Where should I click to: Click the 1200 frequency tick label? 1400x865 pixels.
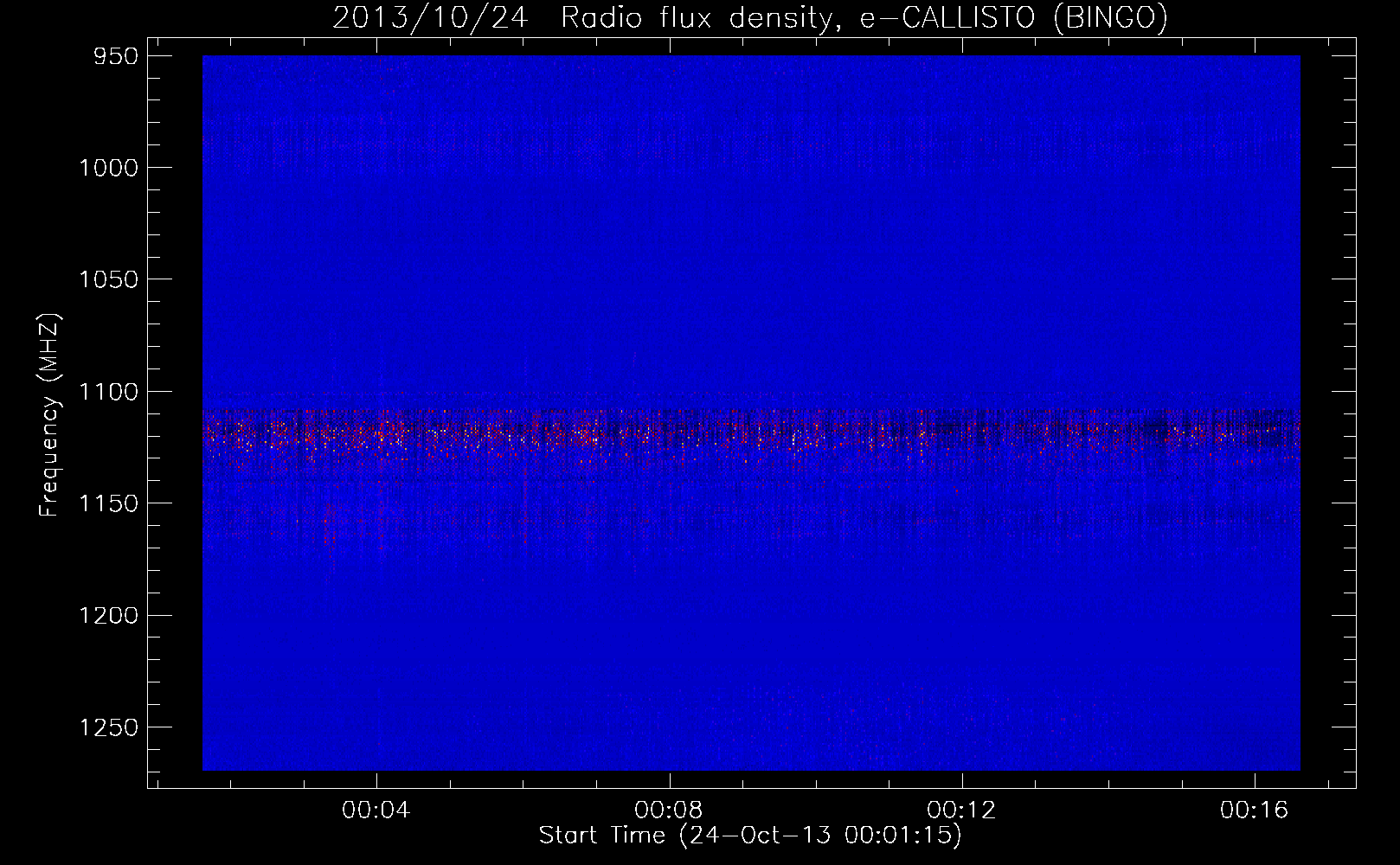point(108,616)
